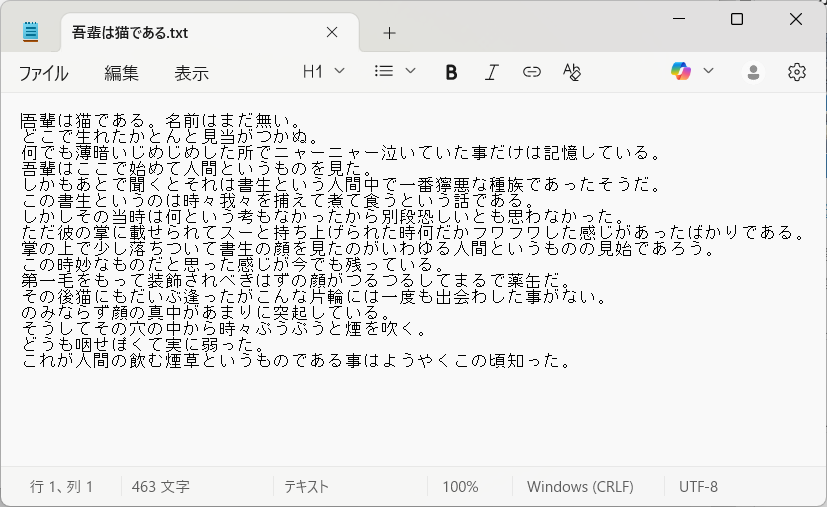Viewport: 827px width, 507px height.
Task: Click the 463 文字 character count
Action: (160, 486)
